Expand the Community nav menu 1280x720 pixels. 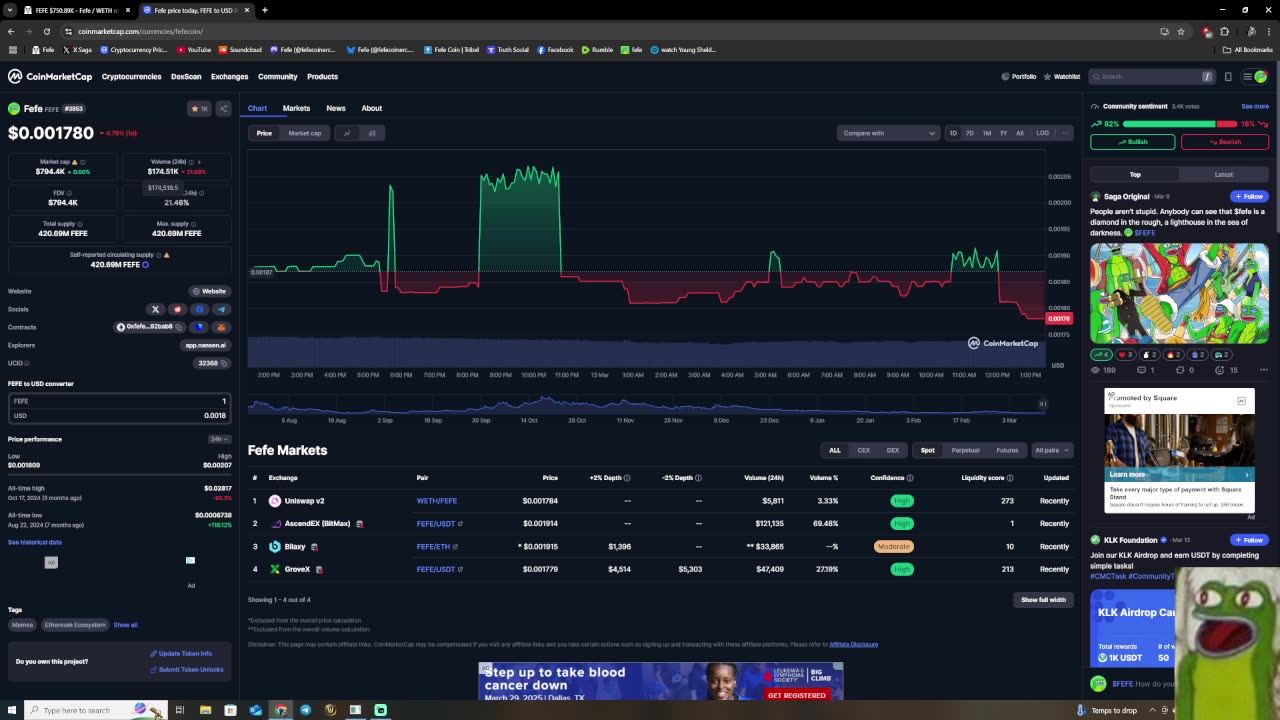(277, 76)
